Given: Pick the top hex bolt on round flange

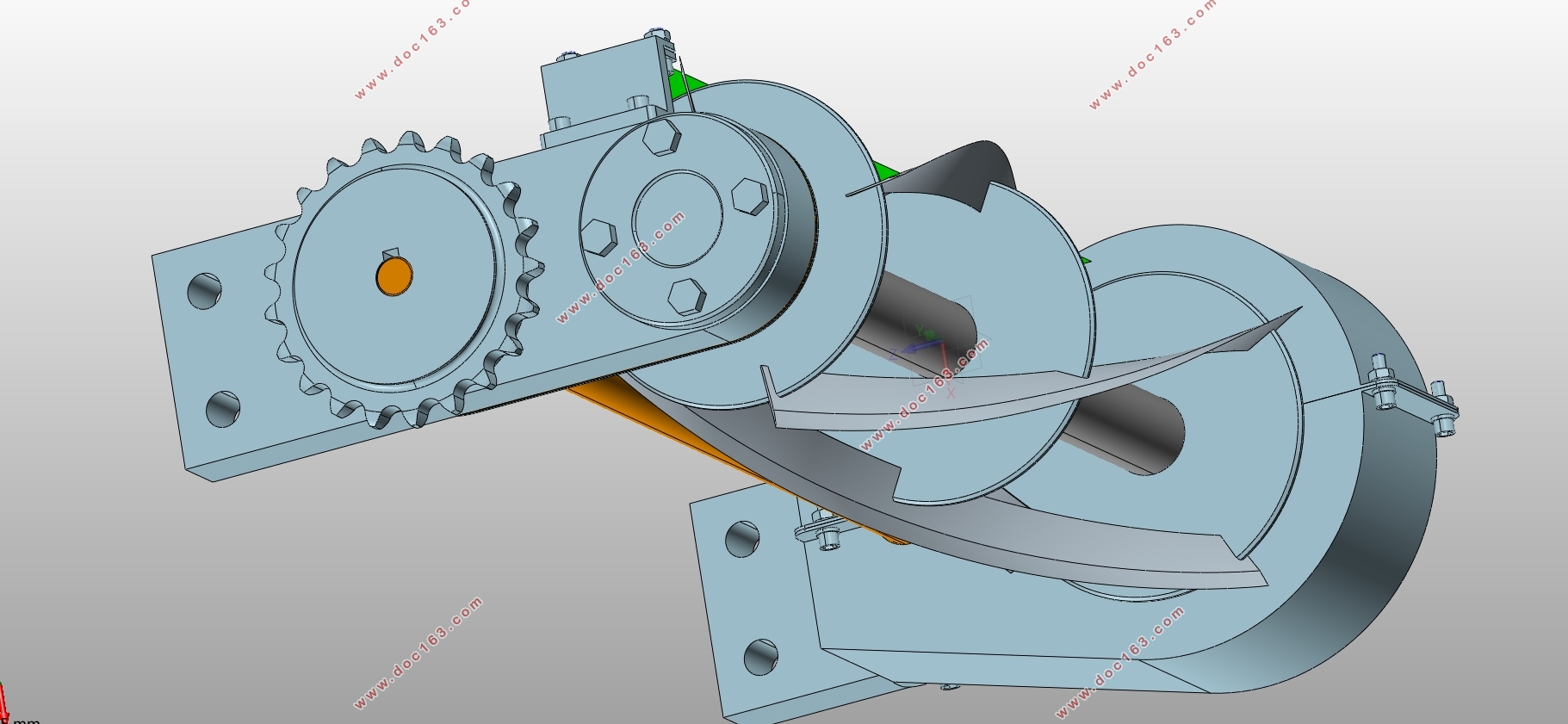Looking at the screenshot, I should point(661,137).
